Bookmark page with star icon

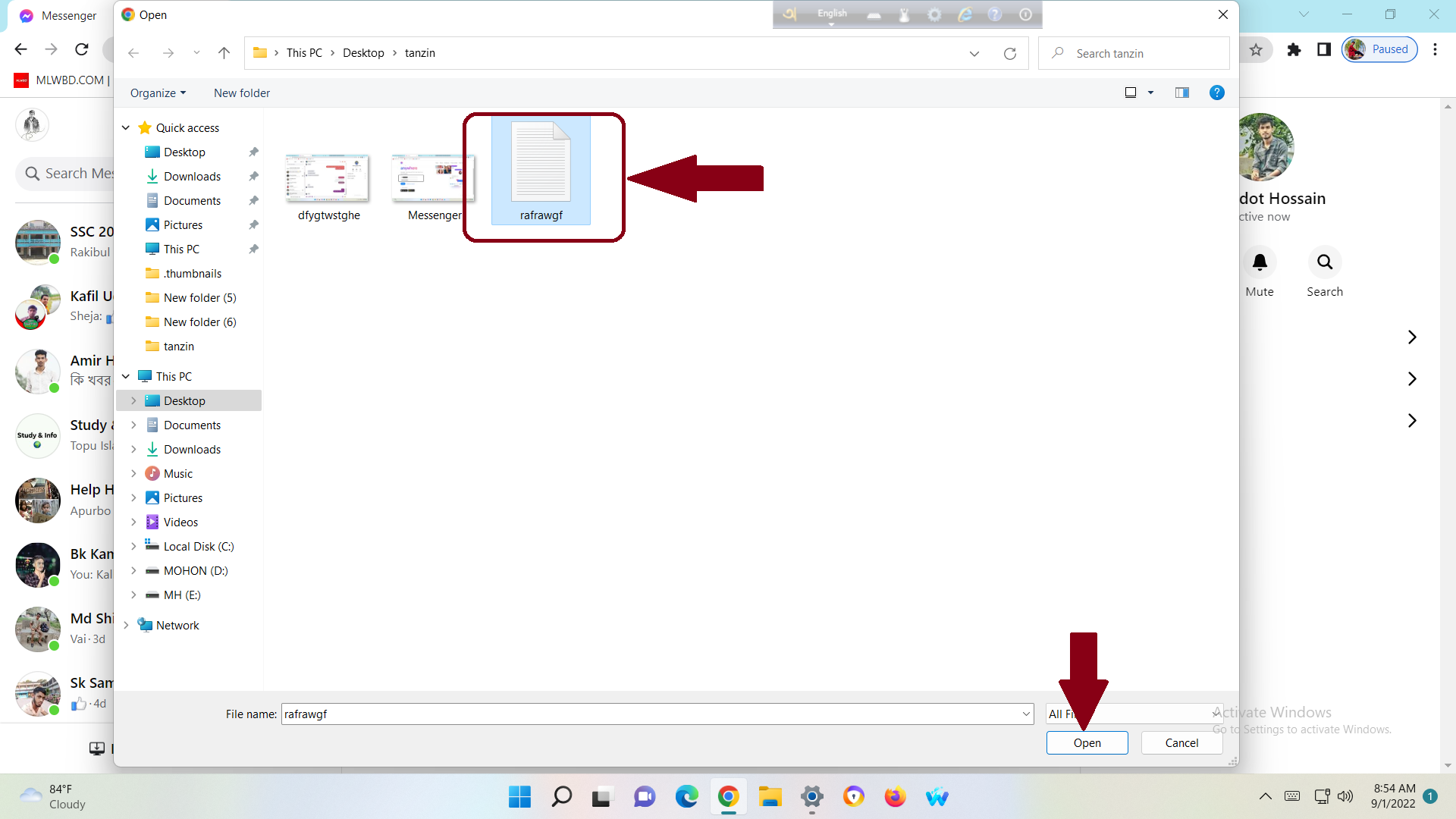coord(1256,50)
